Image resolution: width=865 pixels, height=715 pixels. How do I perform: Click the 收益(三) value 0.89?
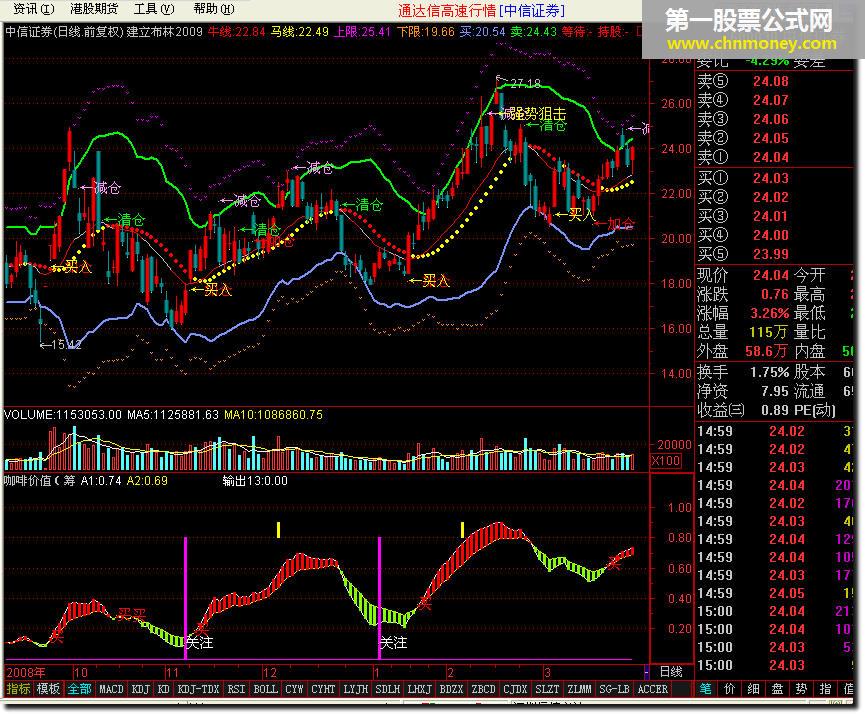[774, 410]
